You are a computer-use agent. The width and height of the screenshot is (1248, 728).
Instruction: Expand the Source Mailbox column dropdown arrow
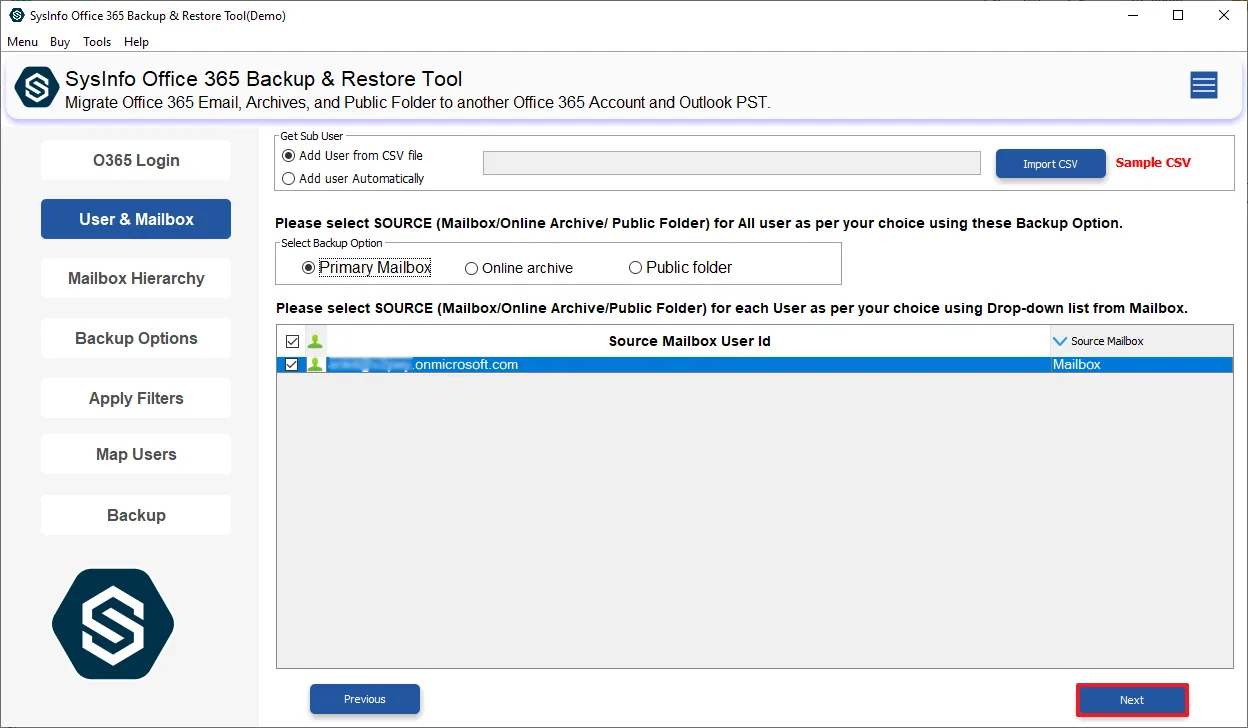click(1060, 341)
